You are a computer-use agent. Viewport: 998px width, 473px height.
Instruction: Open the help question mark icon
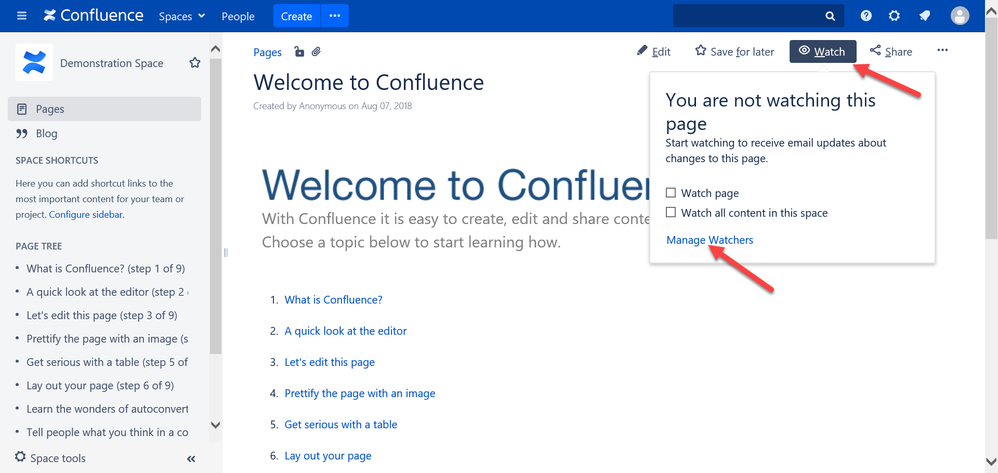pos(866,16)
